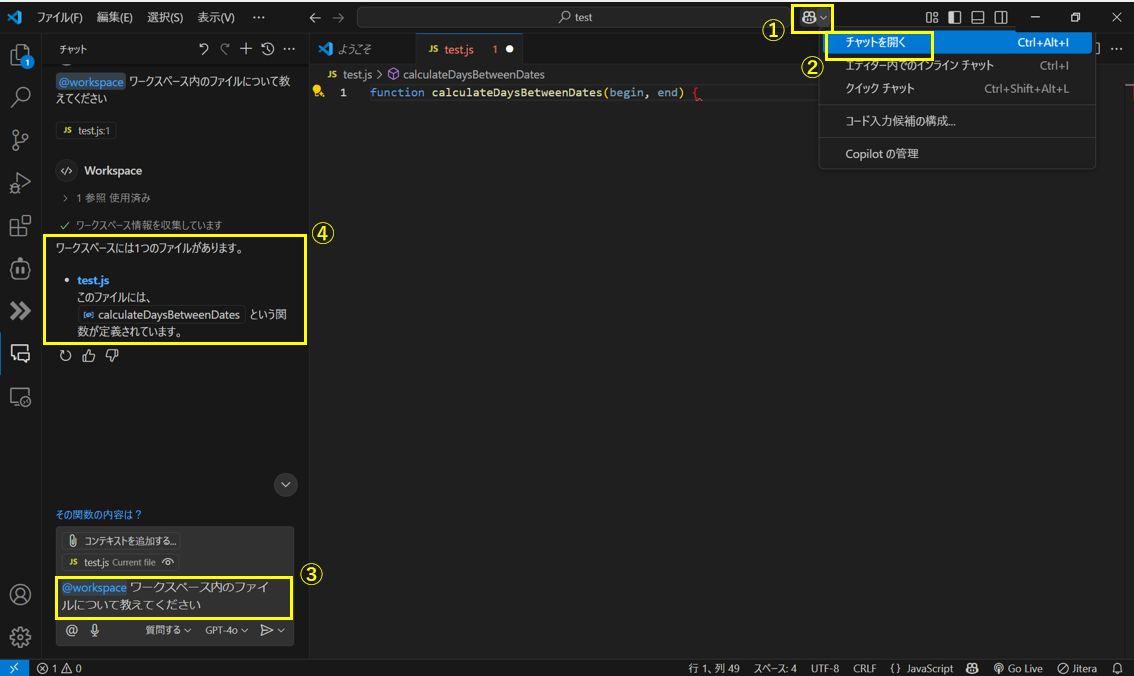Select Copilot の管理 menu entry
The height and width of the screenshot is (676, 1134).
[957, 153]
